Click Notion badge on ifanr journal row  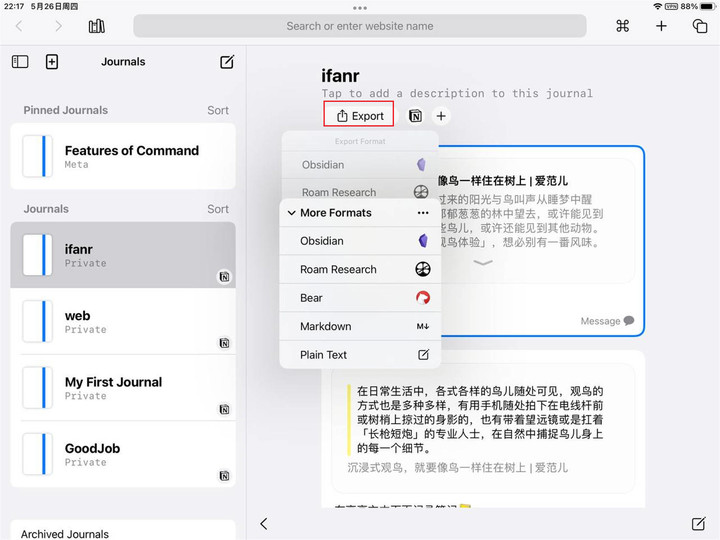click(x=224, y=276)
